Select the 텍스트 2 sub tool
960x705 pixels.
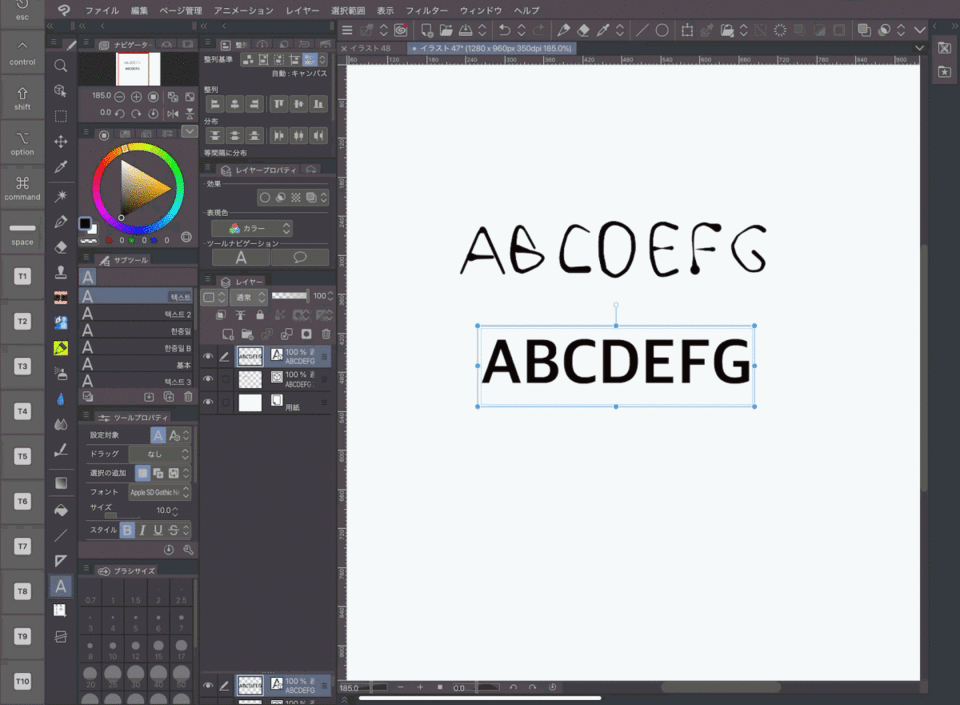(x=138, y=314)
